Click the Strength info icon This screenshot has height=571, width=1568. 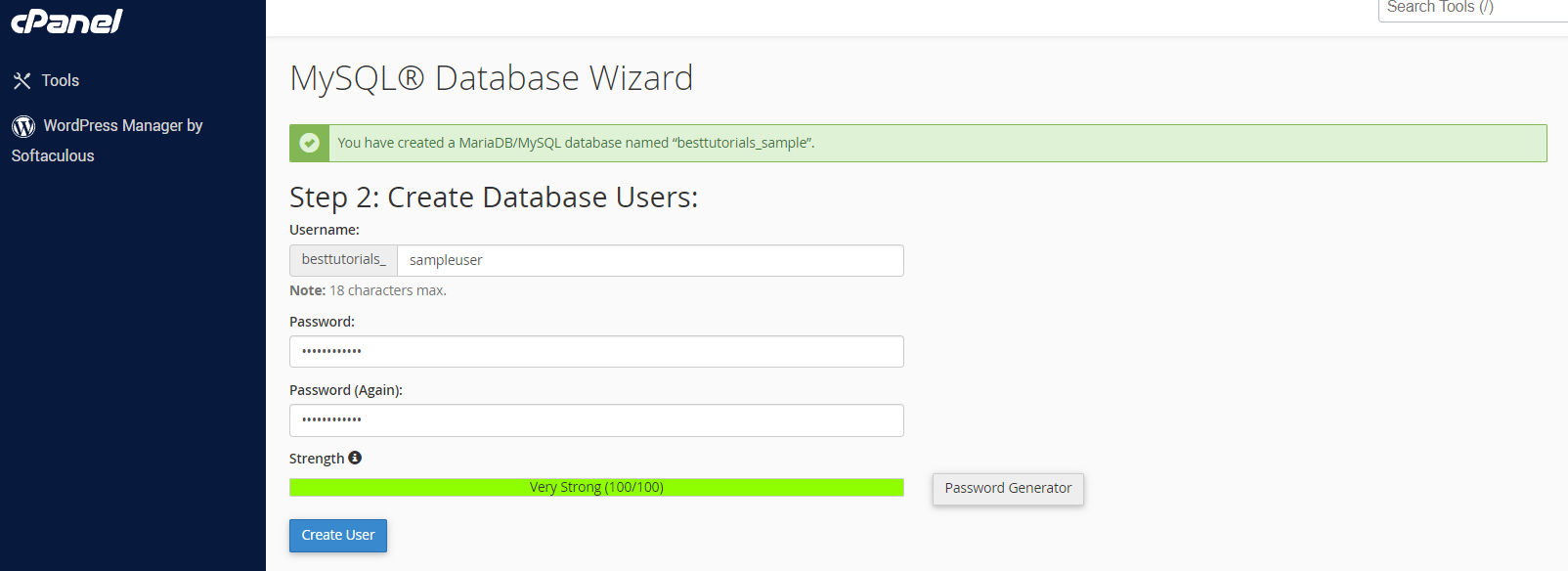355,458
